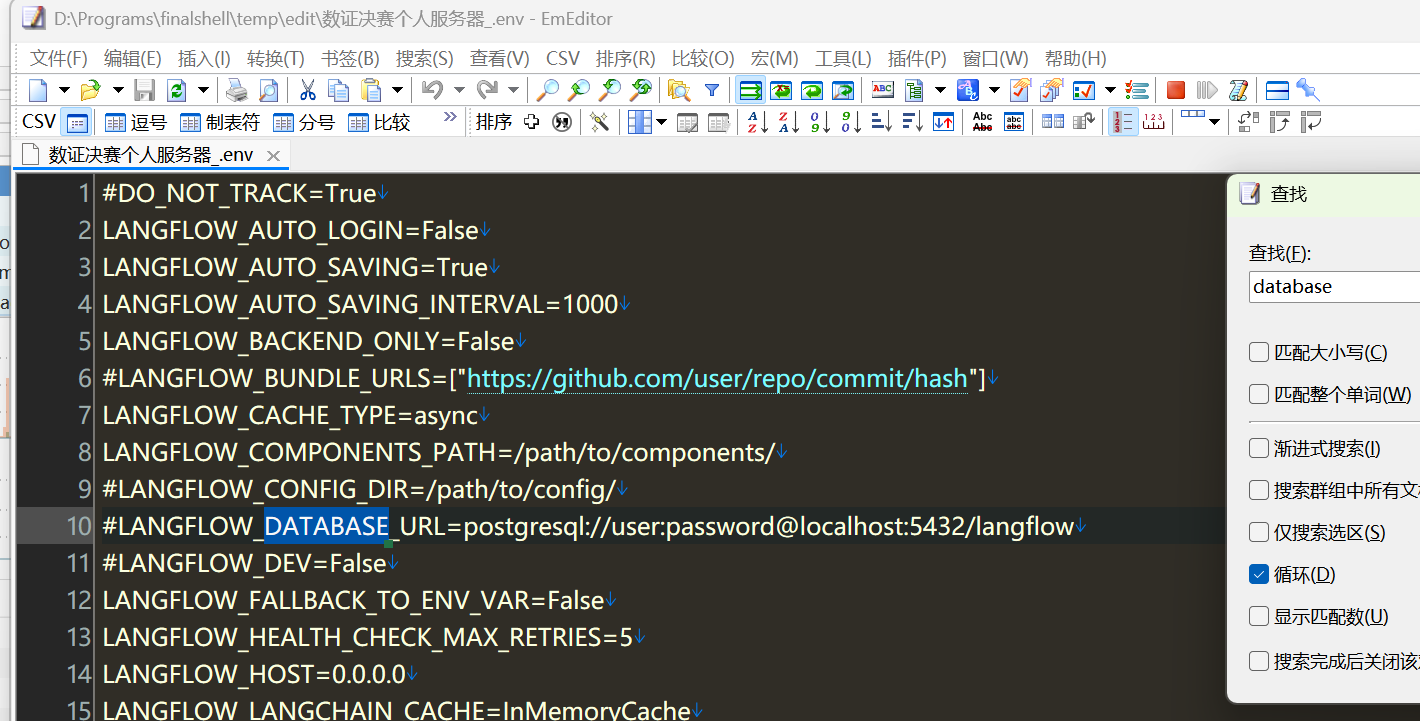
Task: Enable 渐进式搜索(I) checkbox
Action: click(1259, 448)
